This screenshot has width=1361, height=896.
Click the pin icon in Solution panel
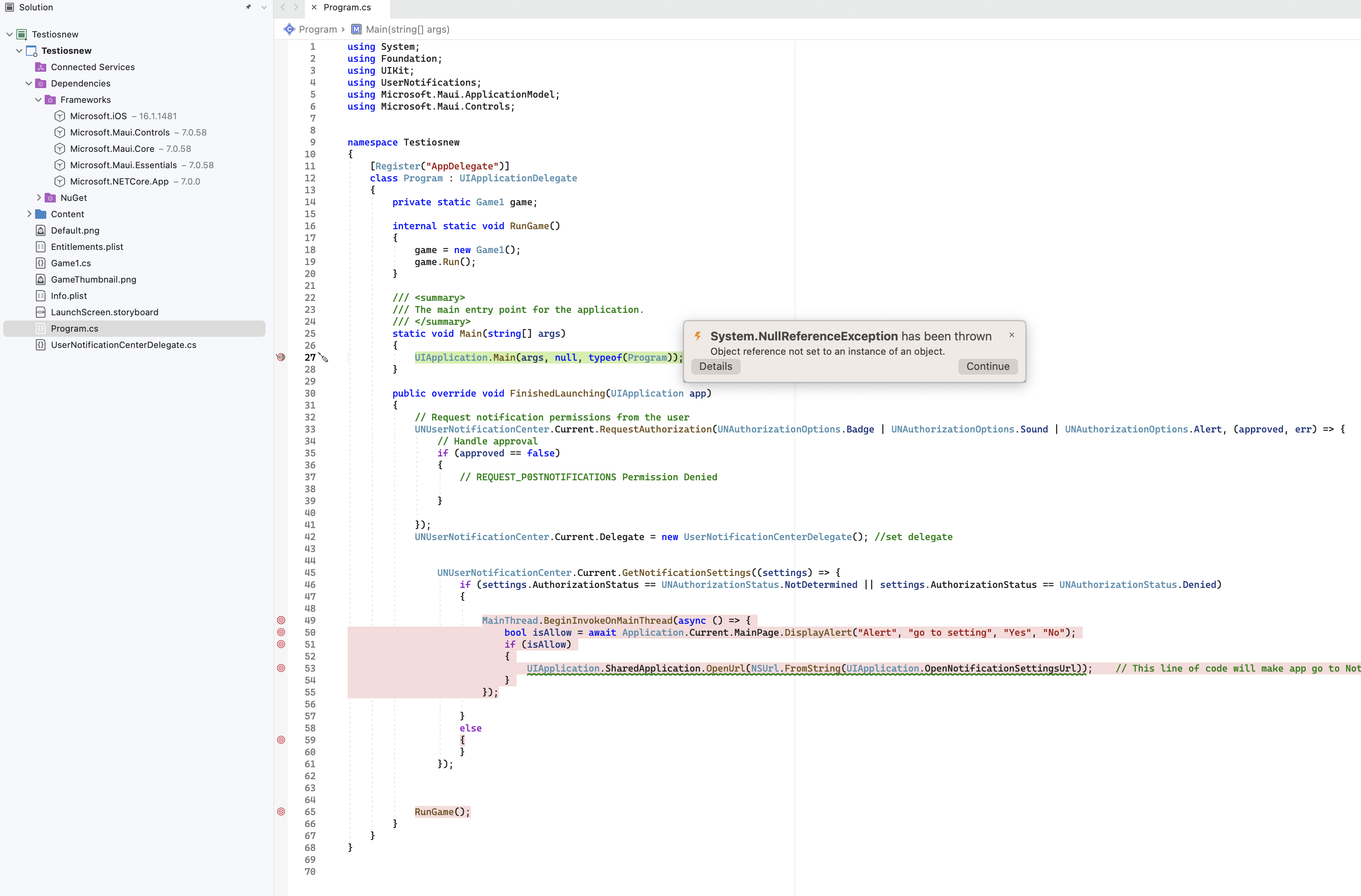(x=248, y=8)
